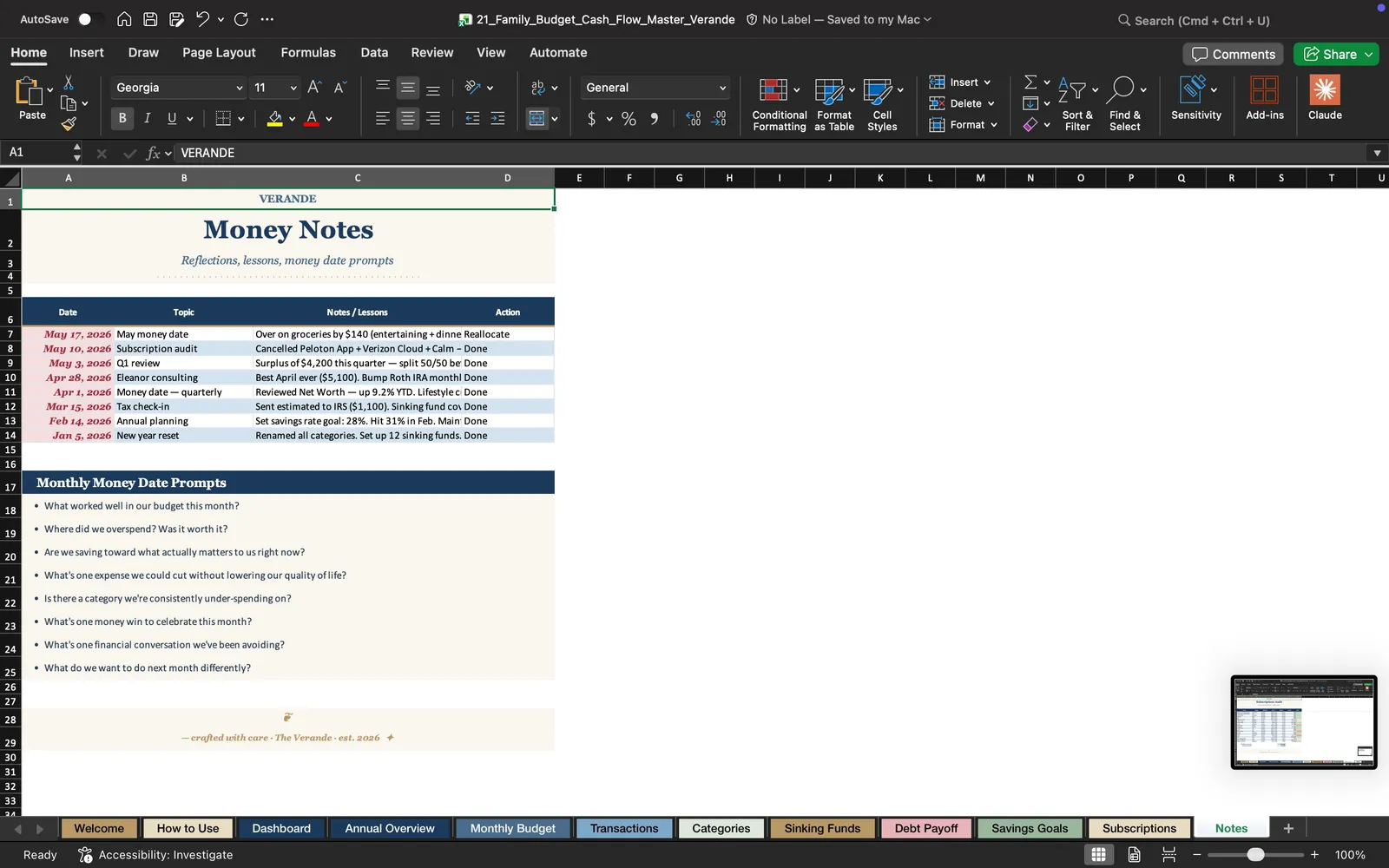The image size is (1389, 868).
Task: Click the increase indent icon
Action: [497, 118]
